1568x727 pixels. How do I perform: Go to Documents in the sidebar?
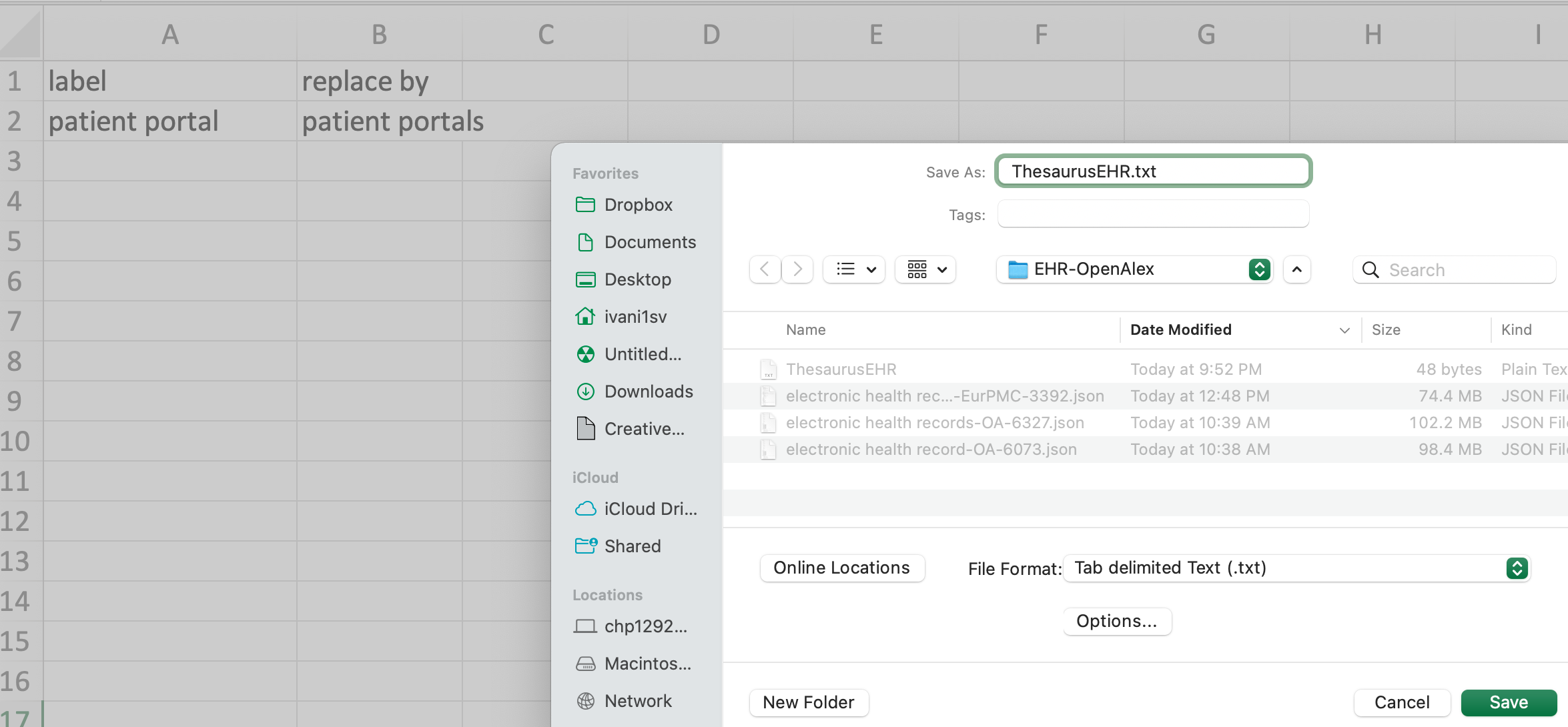pyautogui.click(x=649, y=242)
